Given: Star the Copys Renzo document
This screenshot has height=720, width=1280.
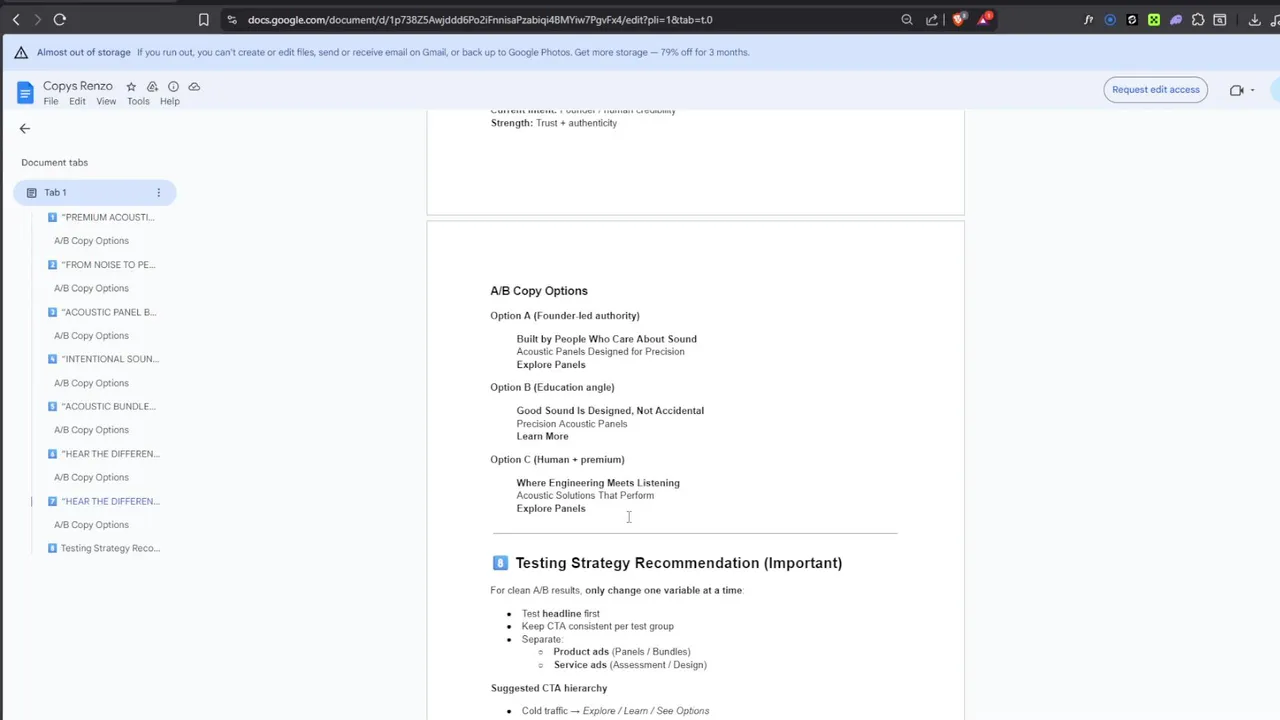Looking at the screenshot, I should (131, 86).
